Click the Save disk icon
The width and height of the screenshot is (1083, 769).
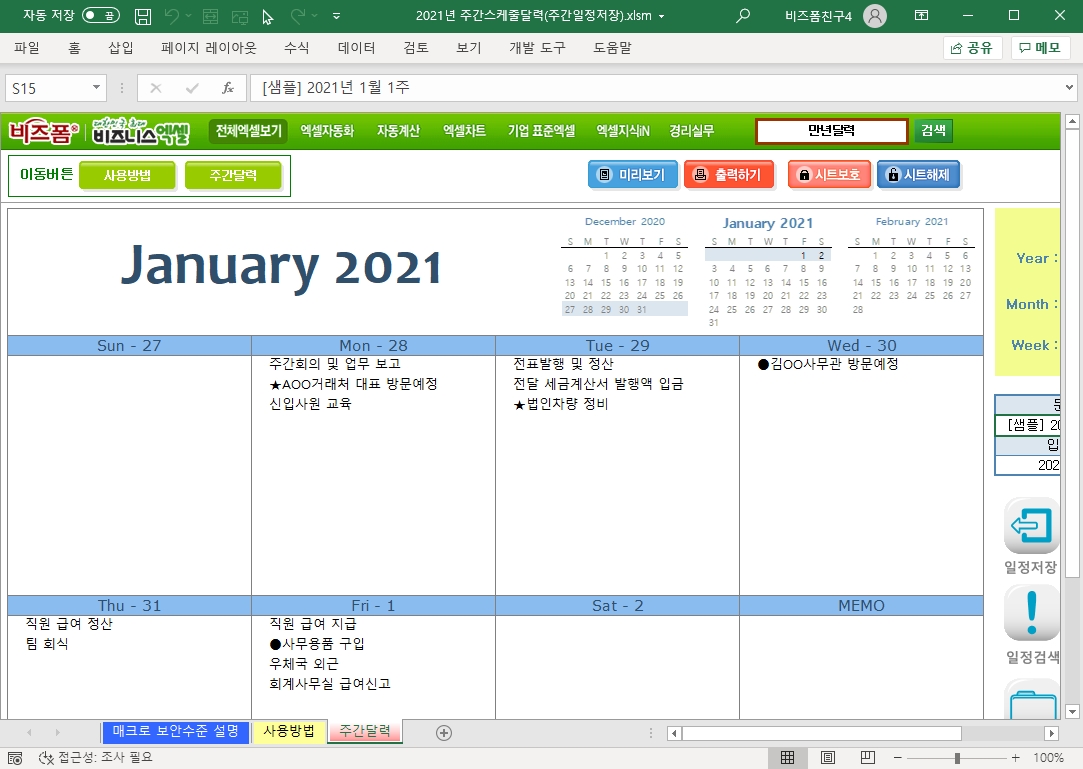coord(143,16)
